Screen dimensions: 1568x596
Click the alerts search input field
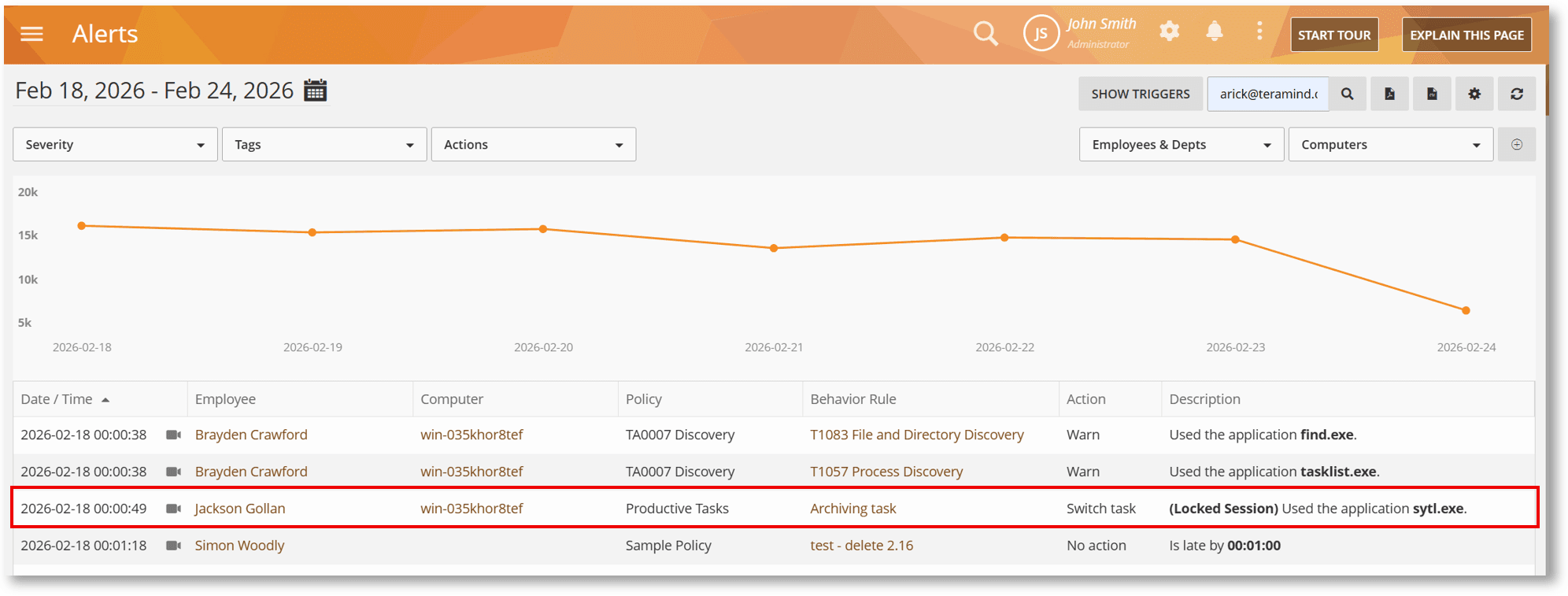click(1267, 94)
